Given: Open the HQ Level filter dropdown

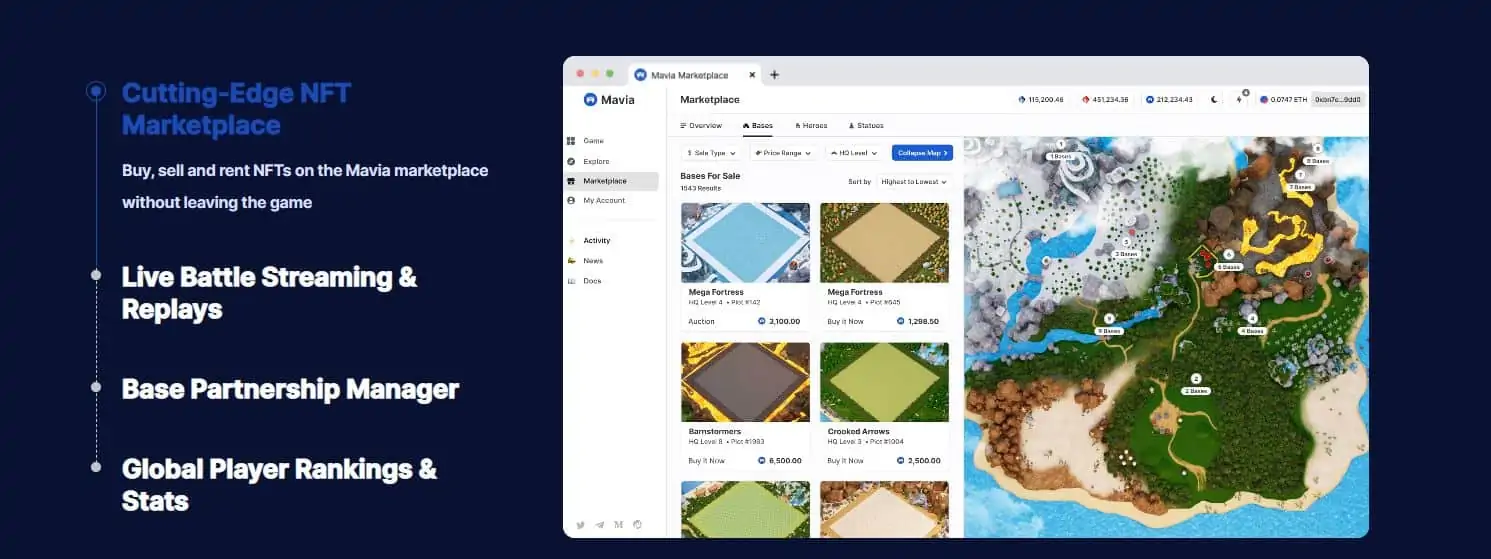Looking at the screenshot, I should pos(854,153).
